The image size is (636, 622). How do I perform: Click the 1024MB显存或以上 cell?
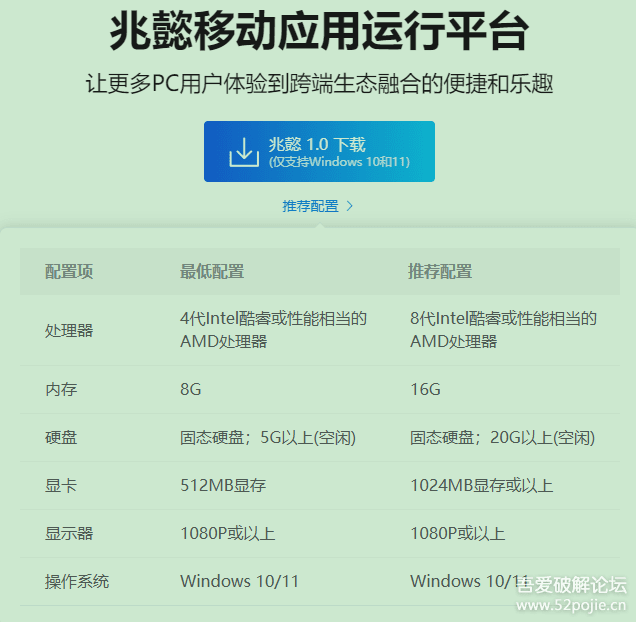pos(481,486)
